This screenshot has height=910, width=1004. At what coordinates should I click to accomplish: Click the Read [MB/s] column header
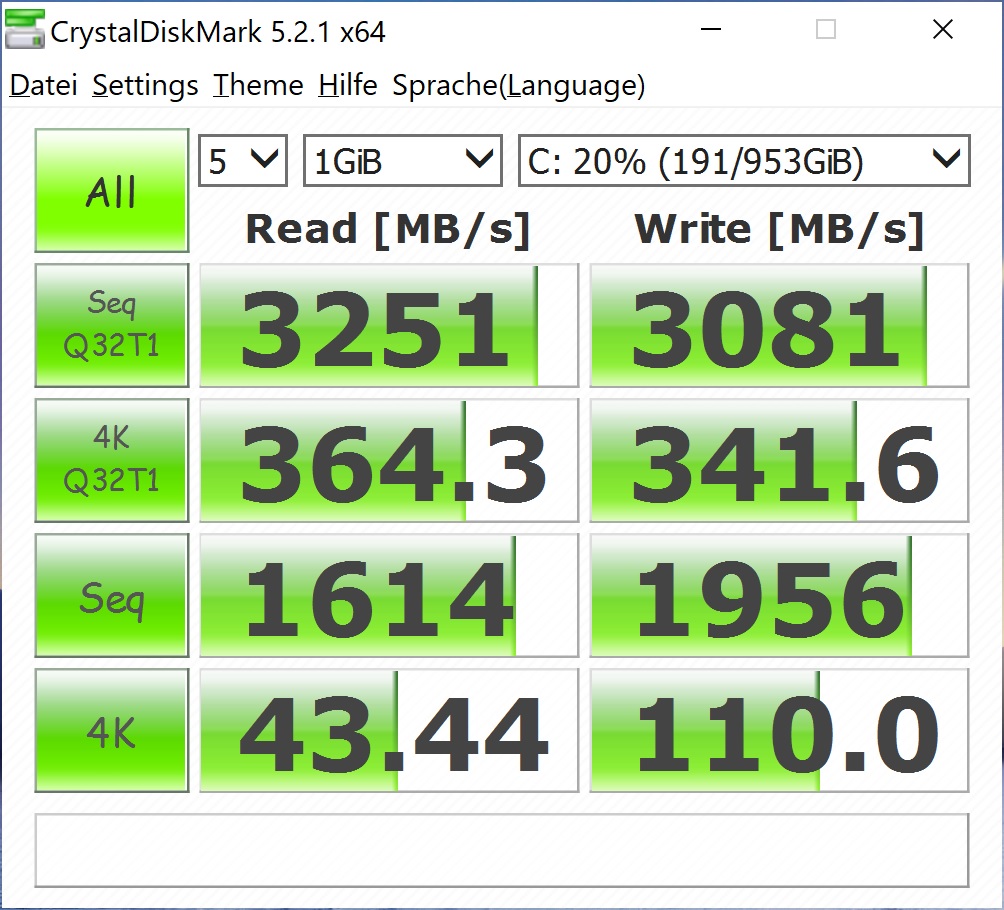pyautogui.click(x=388, y=229)
